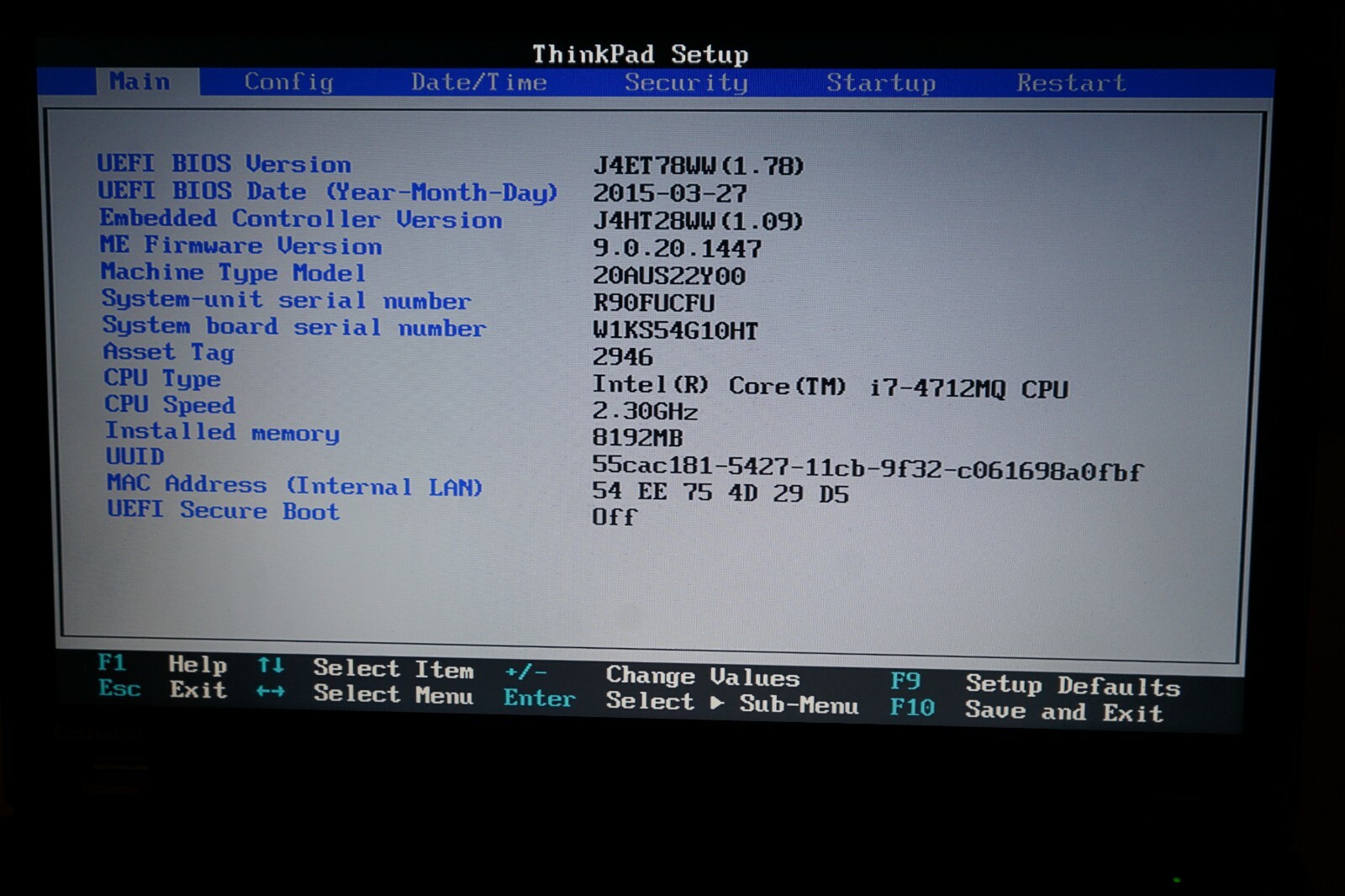The width and height of the screenshot is (1345, 896).
Task: Select MAC value 54 EE 75 4D 29 D5
Action: point(721,492)
